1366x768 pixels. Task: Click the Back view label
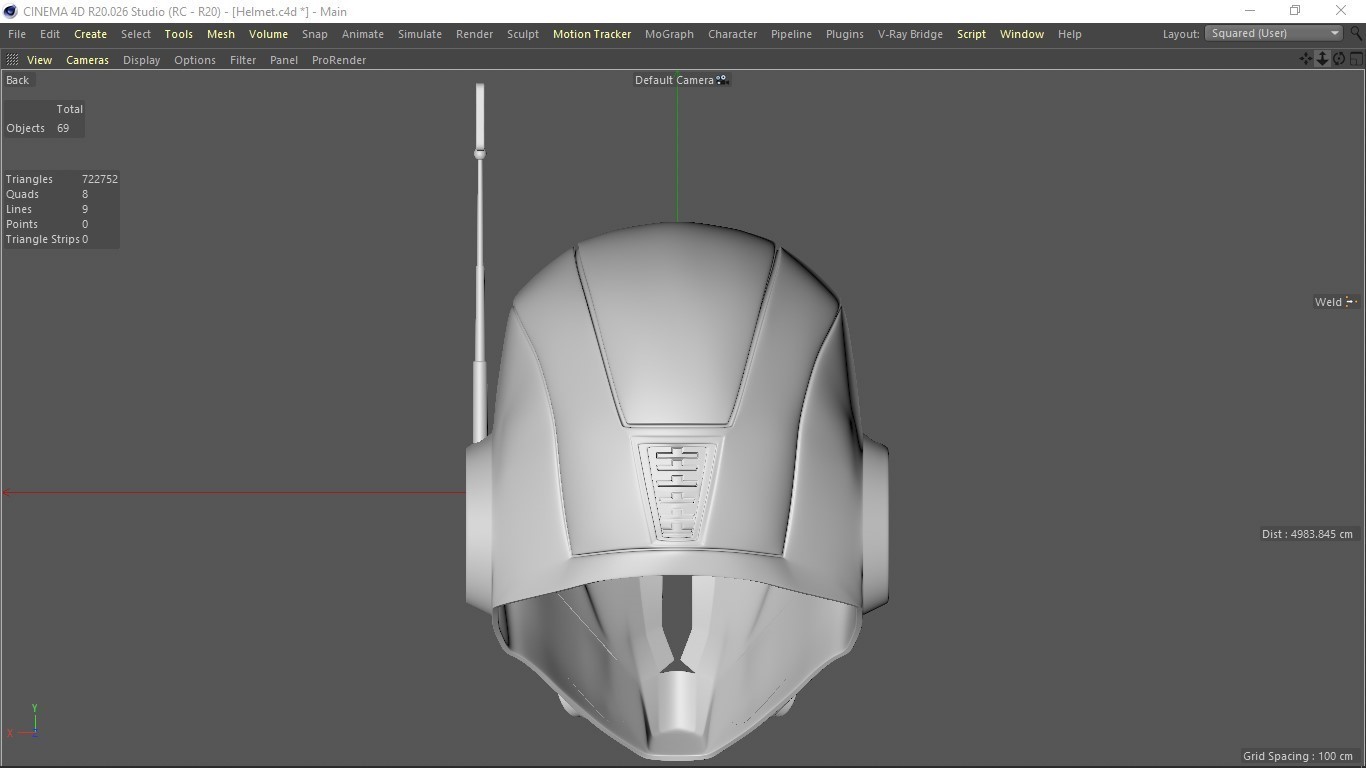(18, 80)
